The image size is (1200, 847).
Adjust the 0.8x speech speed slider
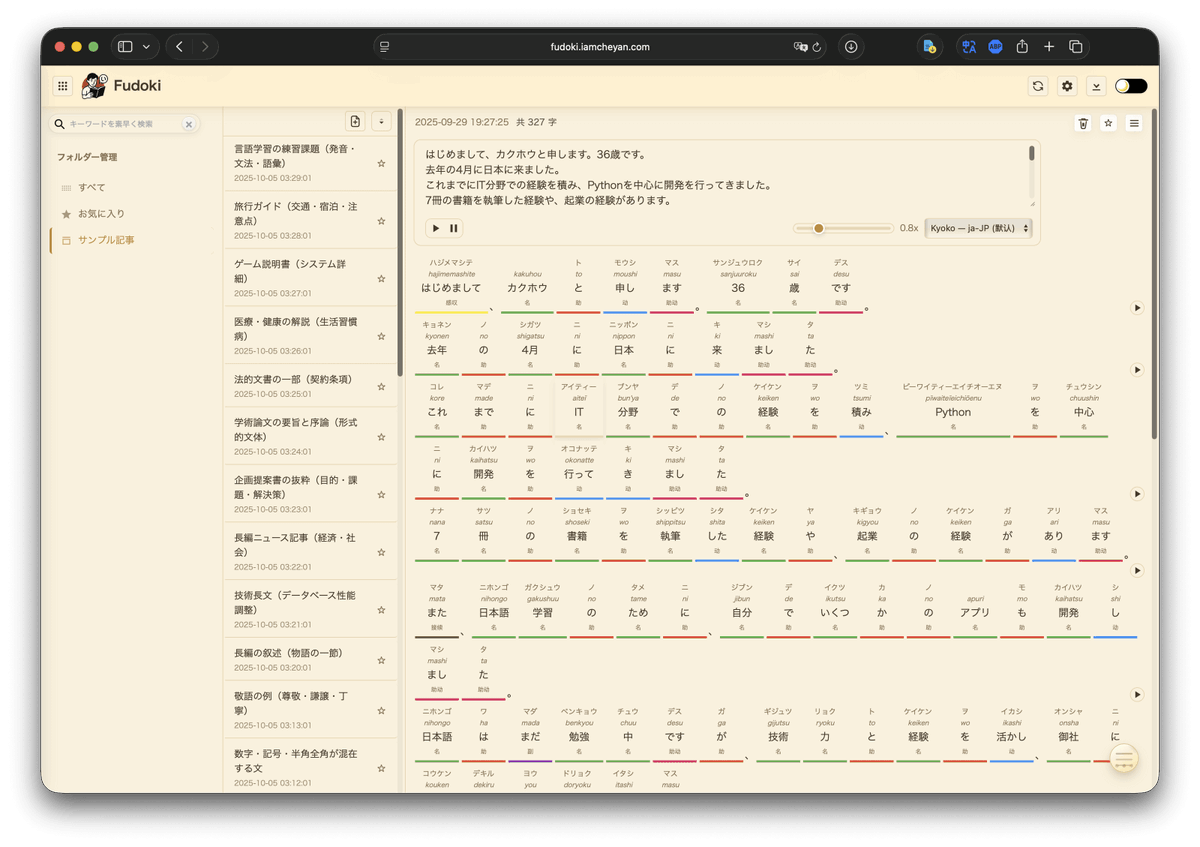click(x=843, y=228)
